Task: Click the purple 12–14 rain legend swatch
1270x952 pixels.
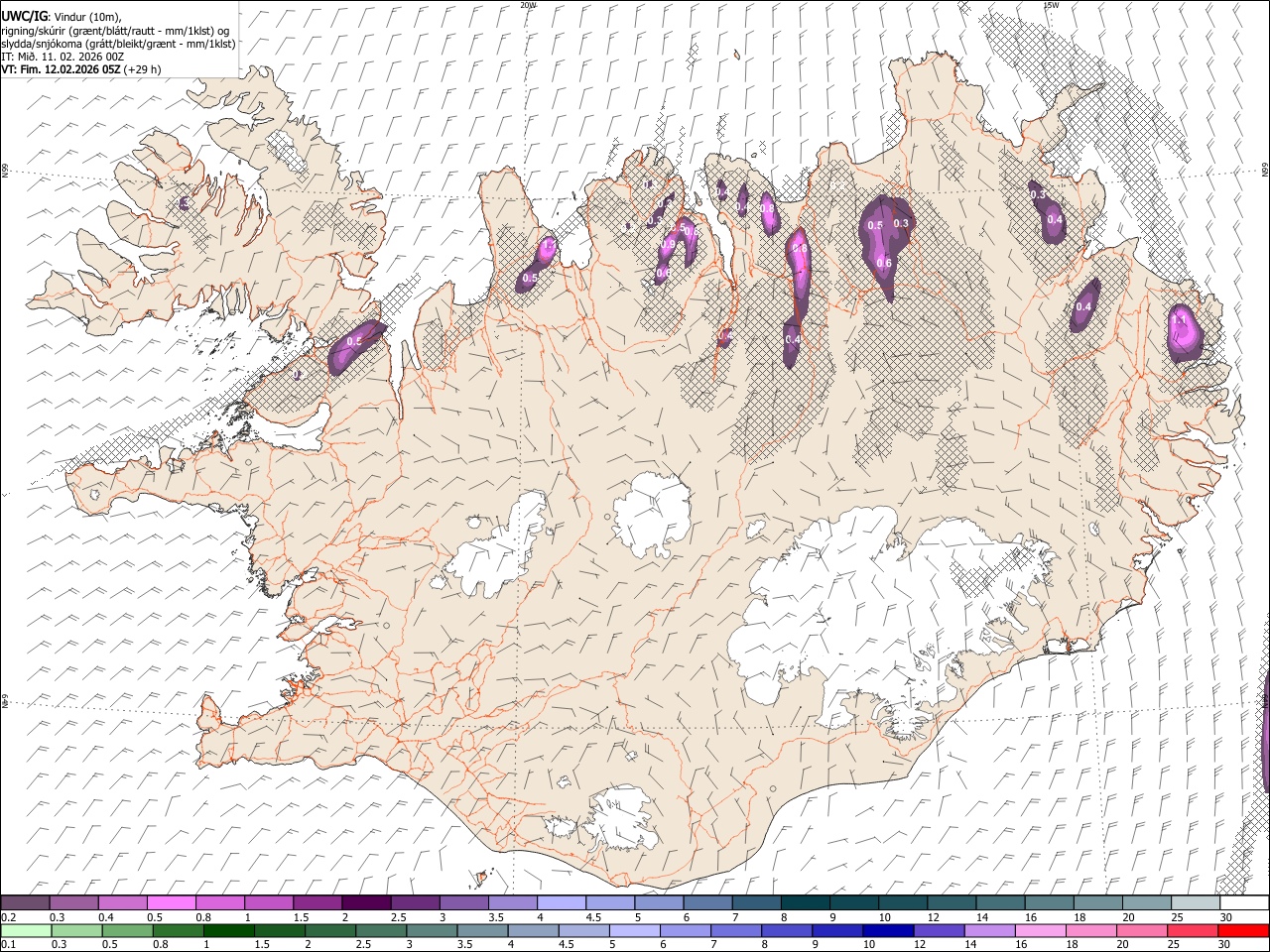Action: pyautogui.click(x=938, y=930)
